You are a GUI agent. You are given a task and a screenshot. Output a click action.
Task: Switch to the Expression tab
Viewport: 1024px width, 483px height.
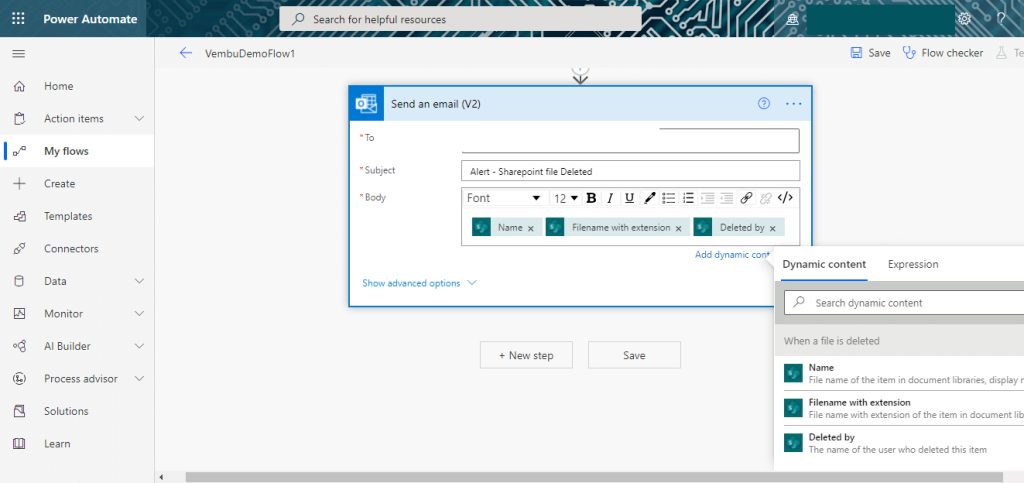point(913,264)
